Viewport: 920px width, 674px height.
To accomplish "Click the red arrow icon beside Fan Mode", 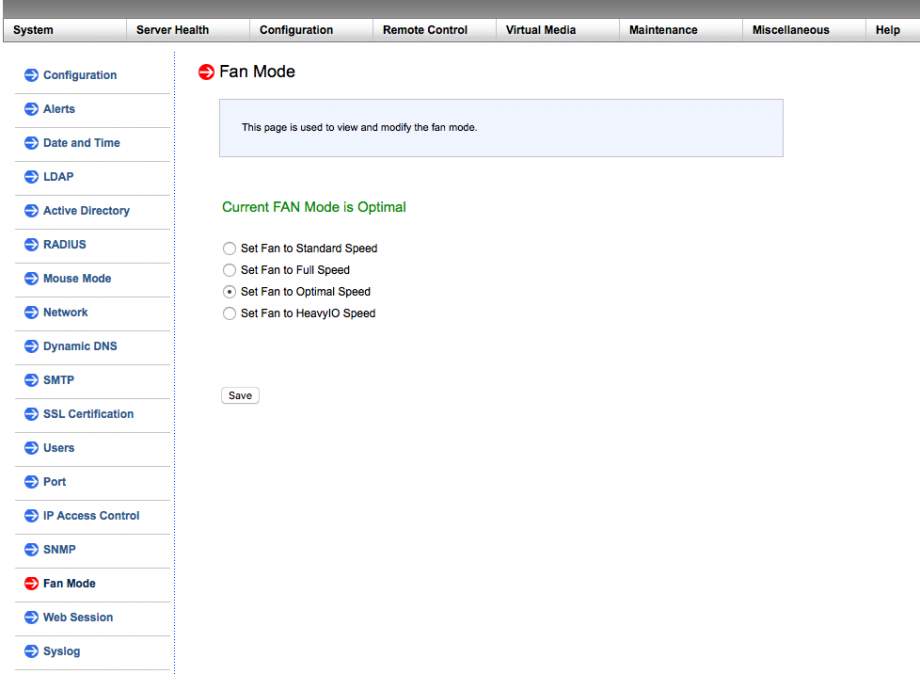I will coord(31,584).
